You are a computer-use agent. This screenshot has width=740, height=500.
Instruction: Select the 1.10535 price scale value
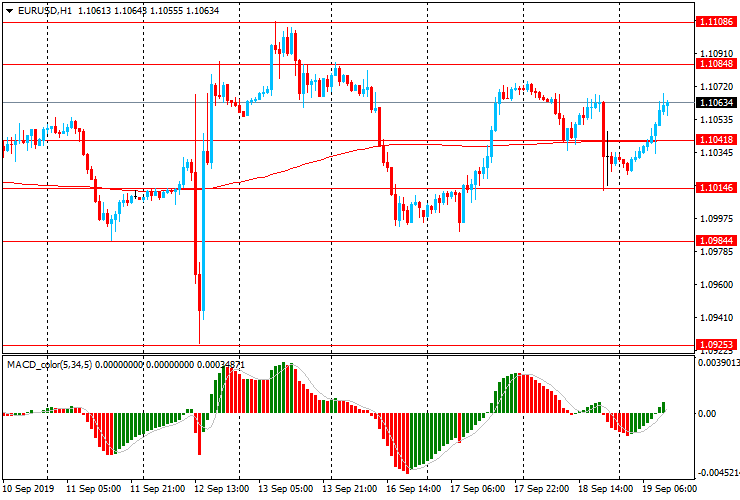pyautogui.click(x=716, y=119)
